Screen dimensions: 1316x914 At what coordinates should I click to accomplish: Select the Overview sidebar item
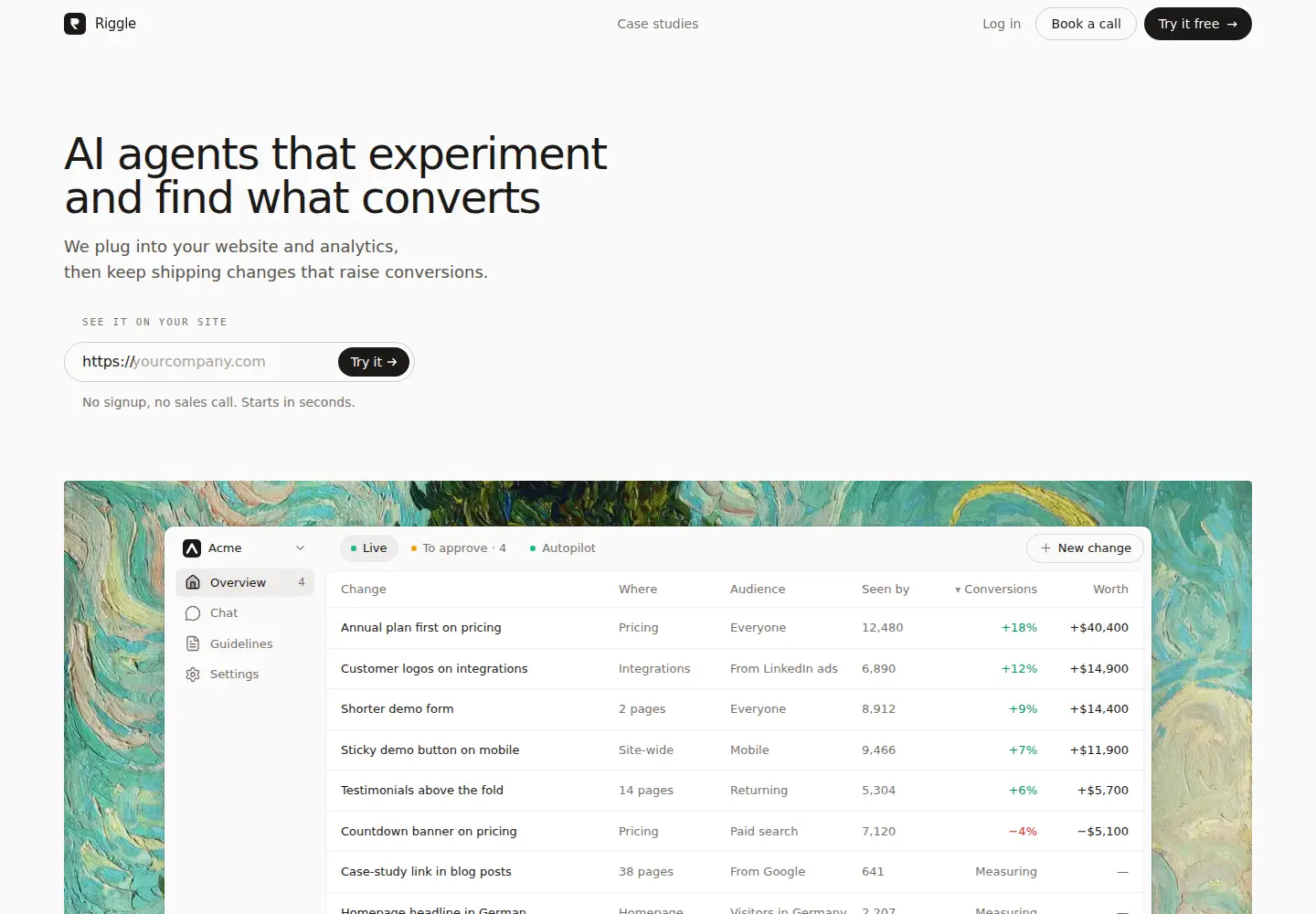click(245, 582)
